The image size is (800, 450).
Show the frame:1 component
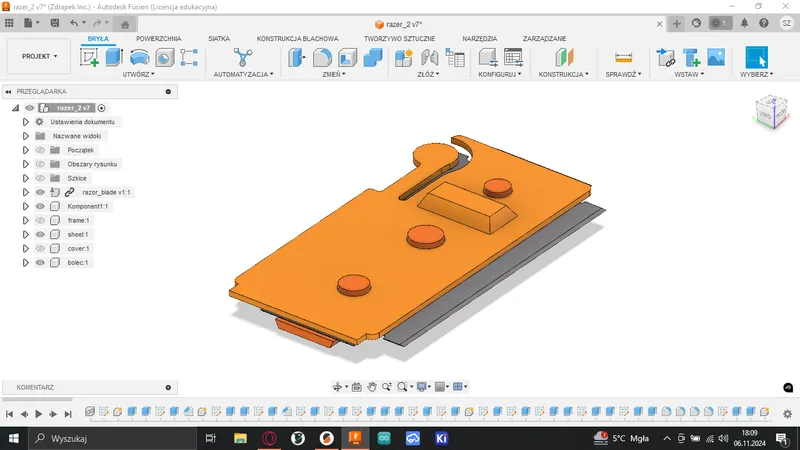point(41,220)
